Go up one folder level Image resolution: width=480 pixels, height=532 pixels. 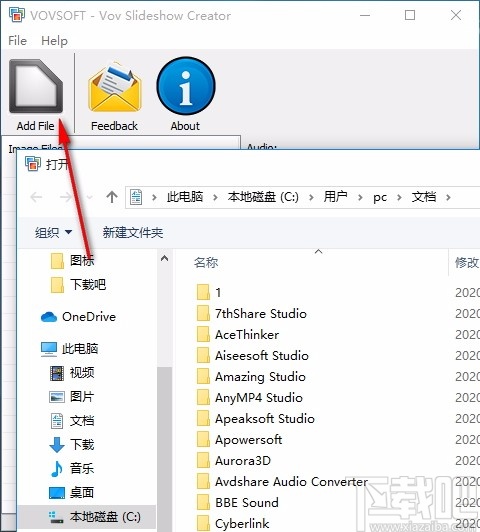[112, 197]
